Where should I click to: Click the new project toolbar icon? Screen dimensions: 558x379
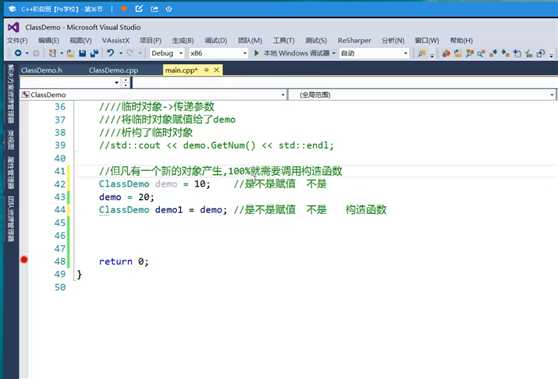click(52, 53)
